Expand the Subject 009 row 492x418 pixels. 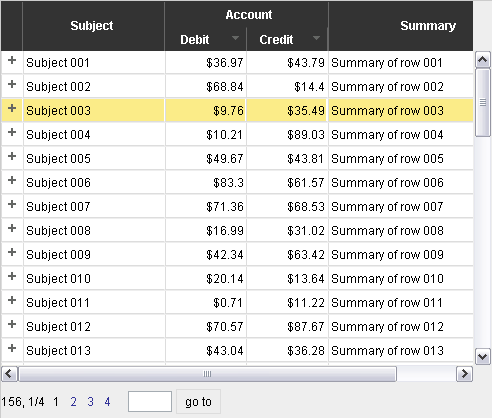[12, 252]
